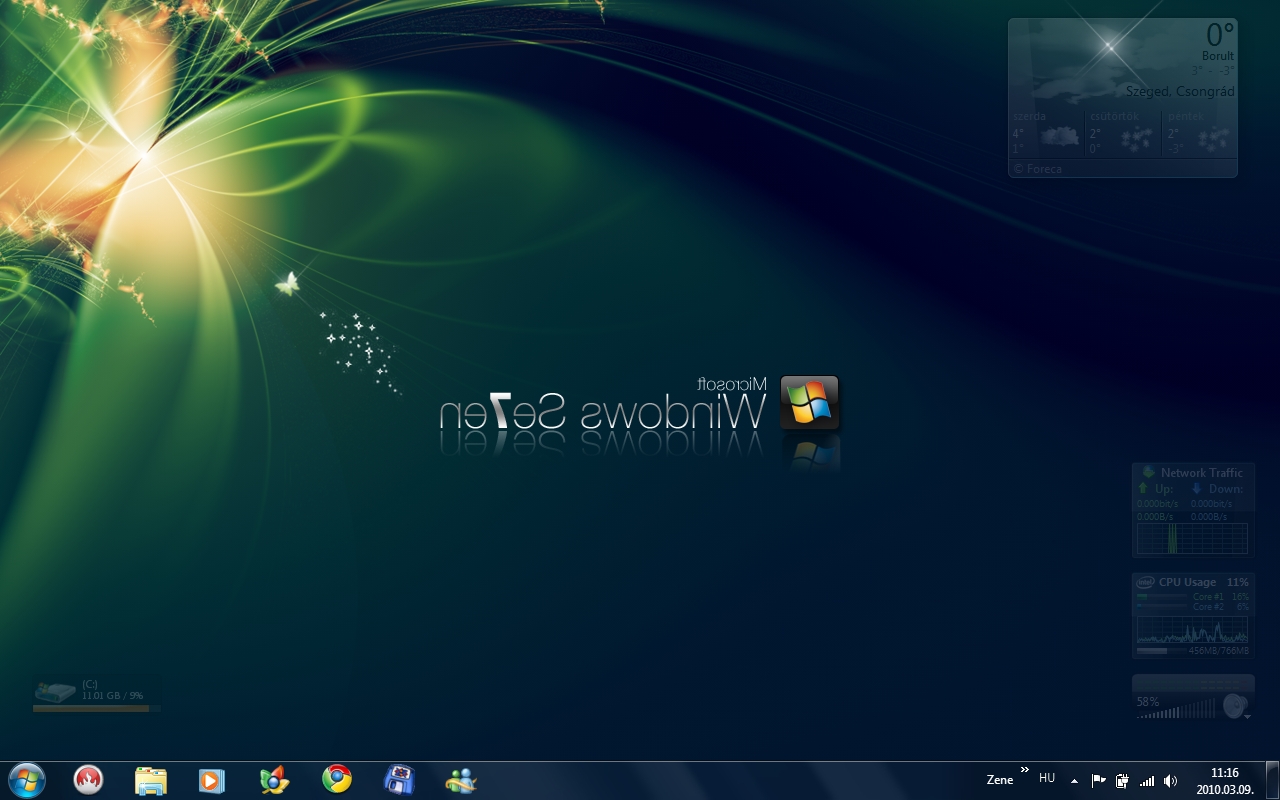Viewport: 1280px width, 800px height.
Task: Click the Network Traffic graph
Action: 1192,538
